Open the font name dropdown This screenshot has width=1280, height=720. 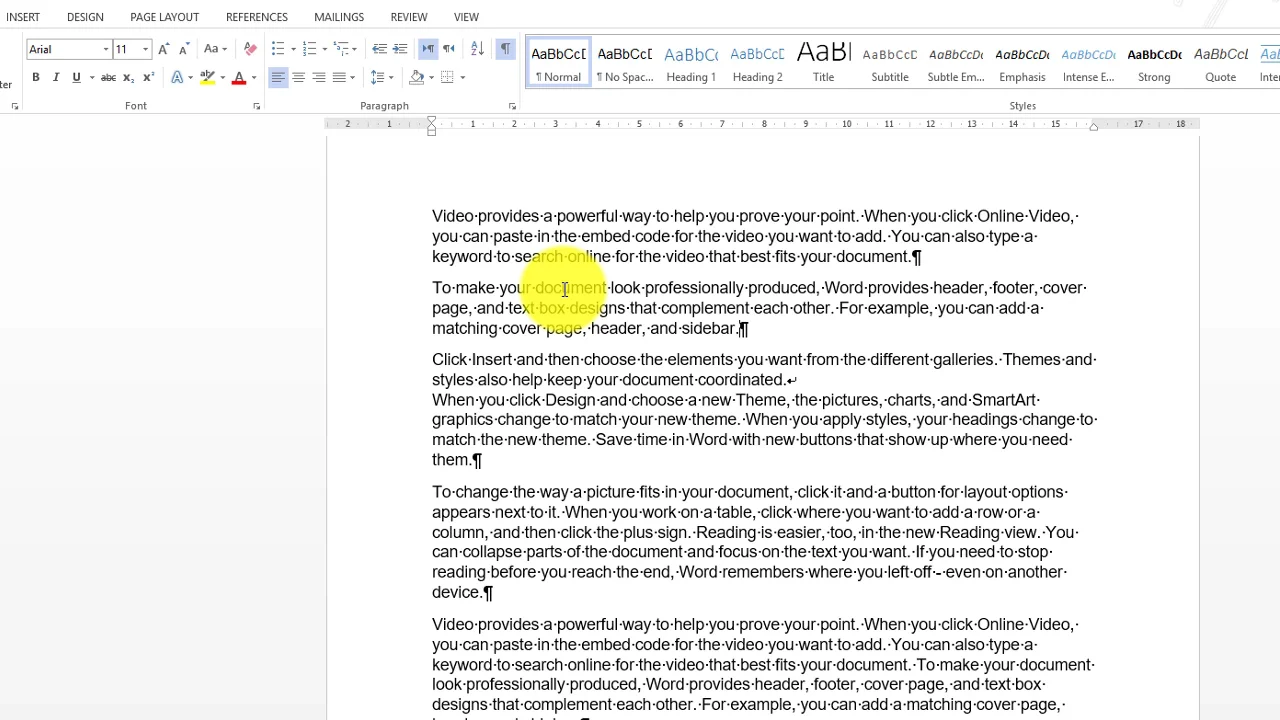(x=105, y=49)
